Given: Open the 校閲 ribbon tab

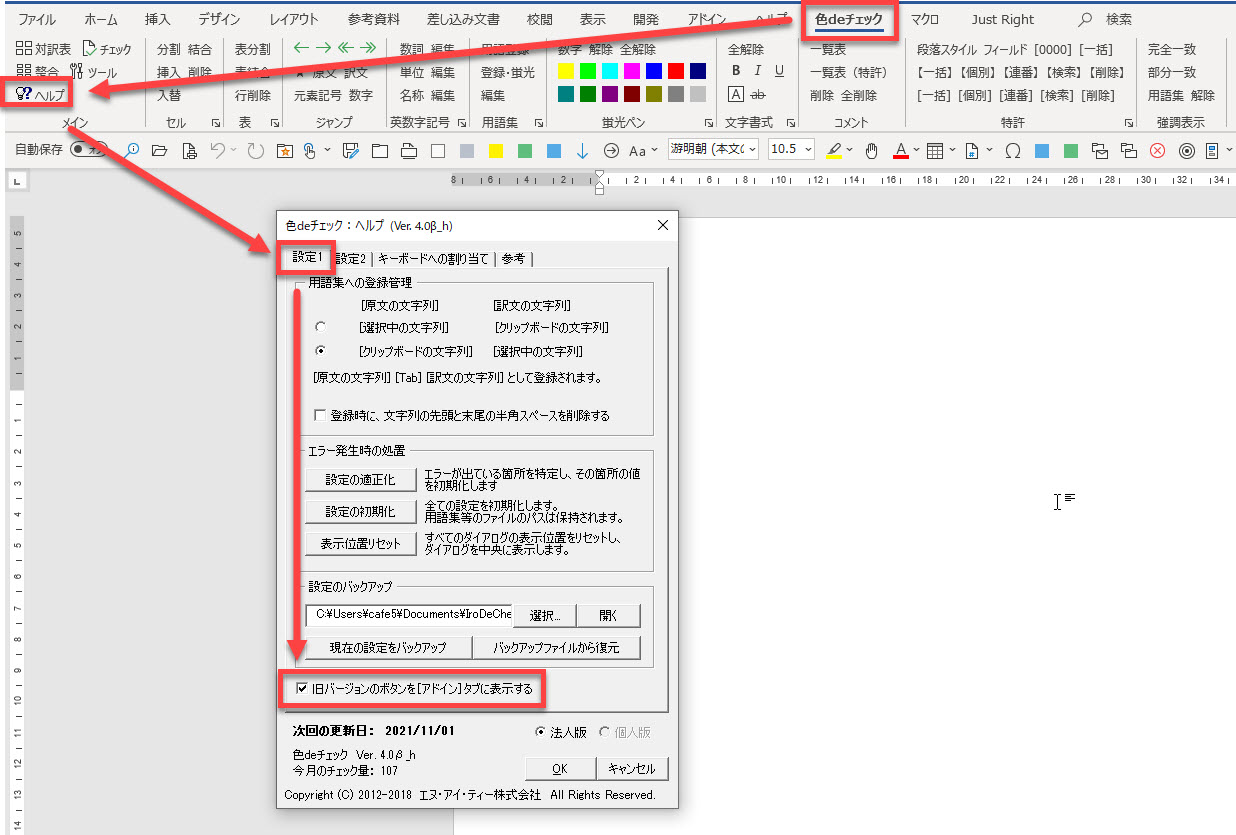Looking at the screenshot, I should coord(540,19).
